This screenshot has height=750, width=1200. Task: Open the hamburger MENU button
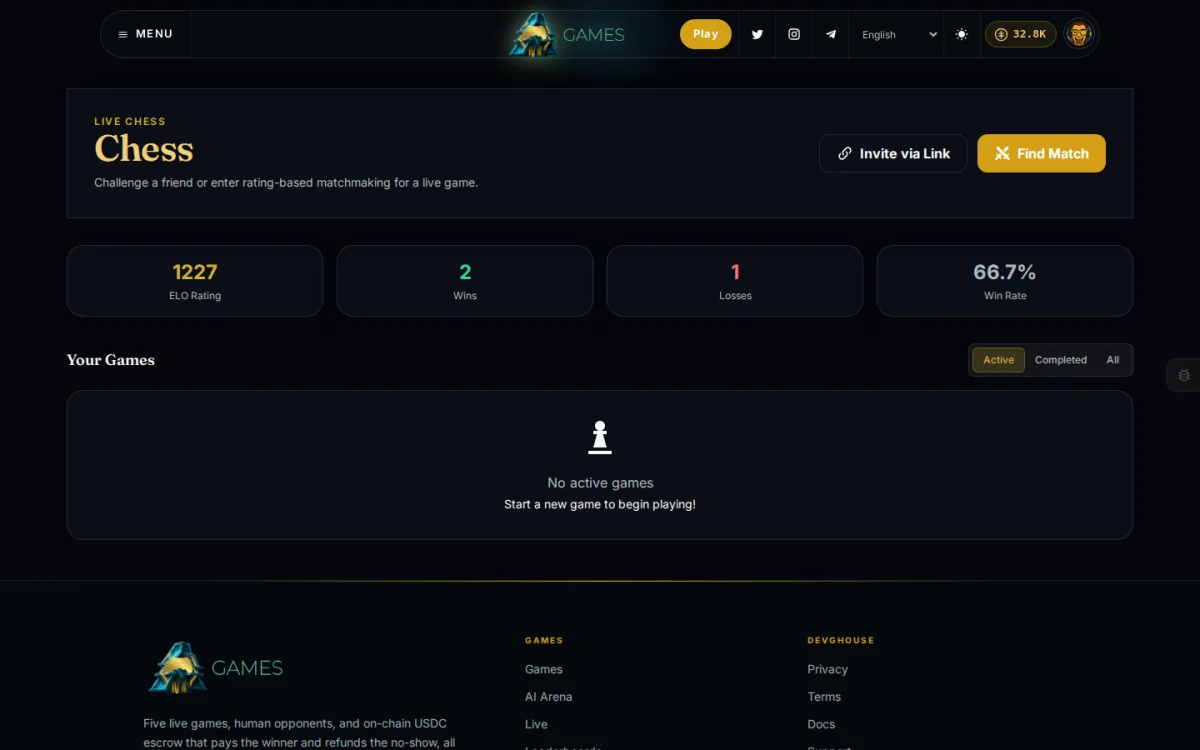[145, 34]
